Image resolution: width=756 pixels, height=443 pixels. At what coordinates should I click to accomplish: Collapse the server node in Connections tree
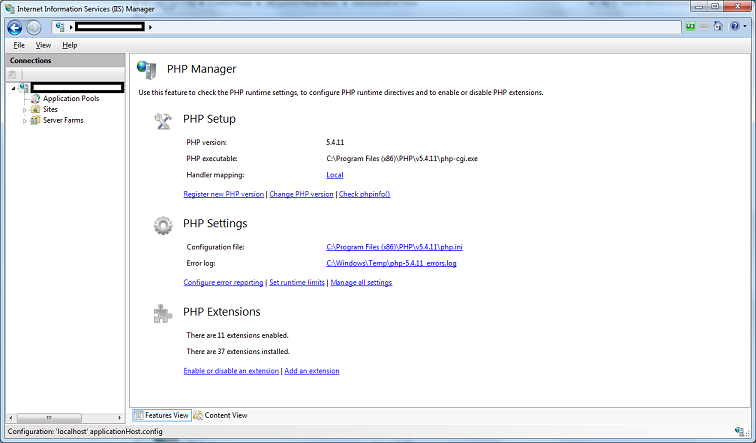click(14, 88)
